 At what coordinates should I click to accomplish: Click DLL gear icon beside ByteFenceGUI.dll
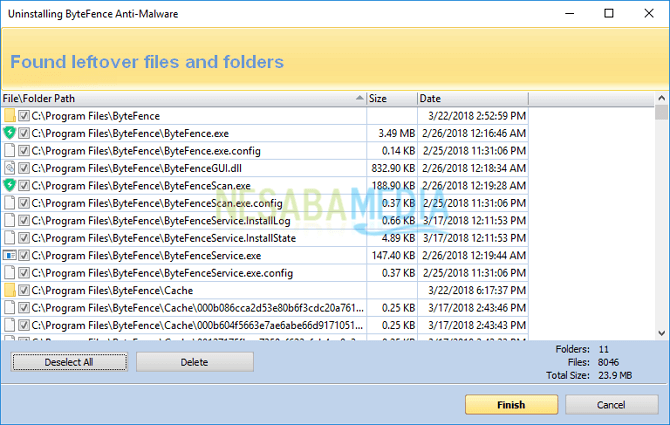pyautogui.click(x=9, y=168)
